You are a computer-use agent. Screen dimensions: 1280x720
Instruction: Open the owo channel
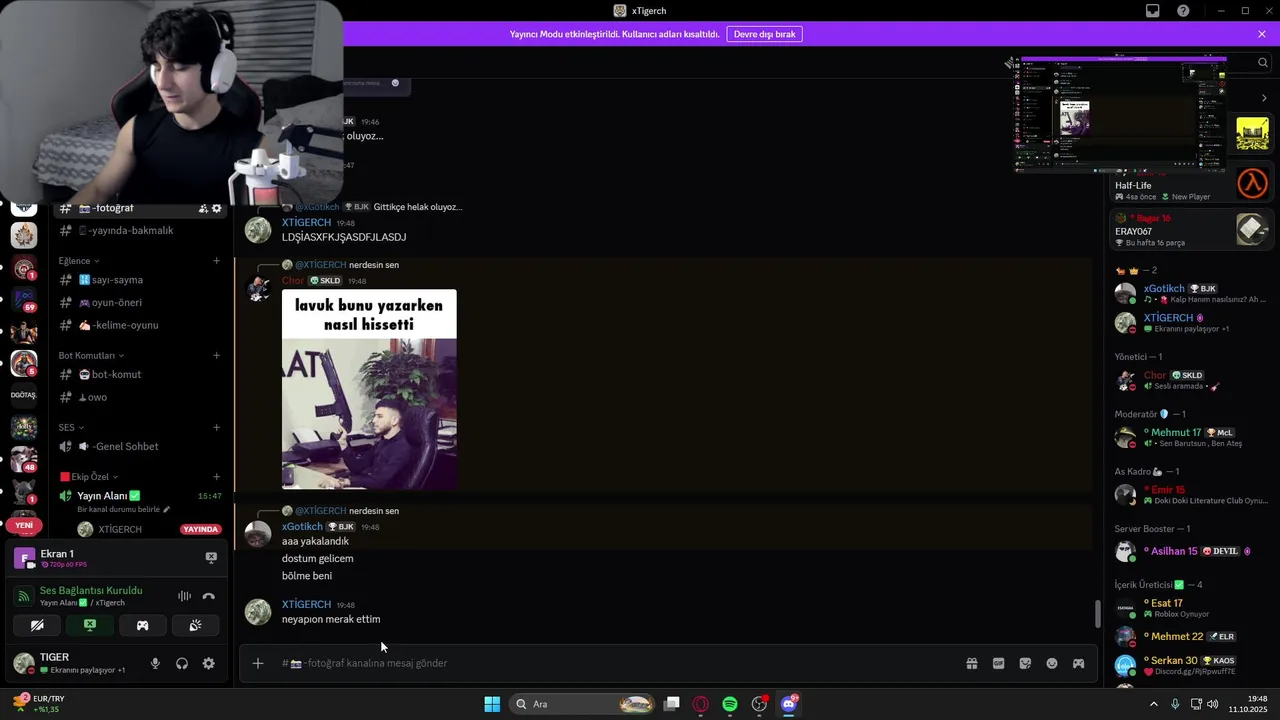139,397
